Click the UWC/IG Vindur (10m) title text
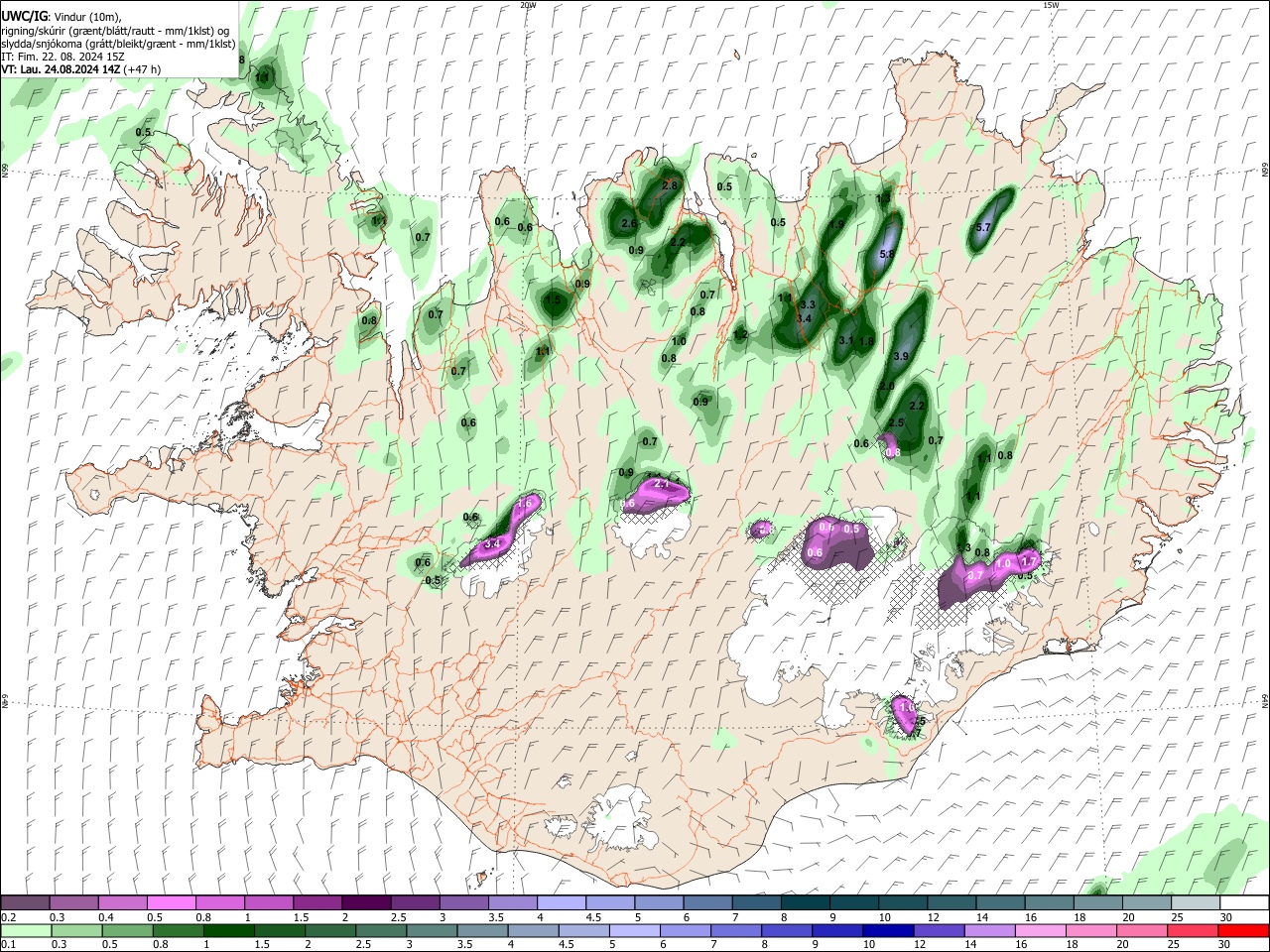This screenshot has width=1270, height=952. 61,17
